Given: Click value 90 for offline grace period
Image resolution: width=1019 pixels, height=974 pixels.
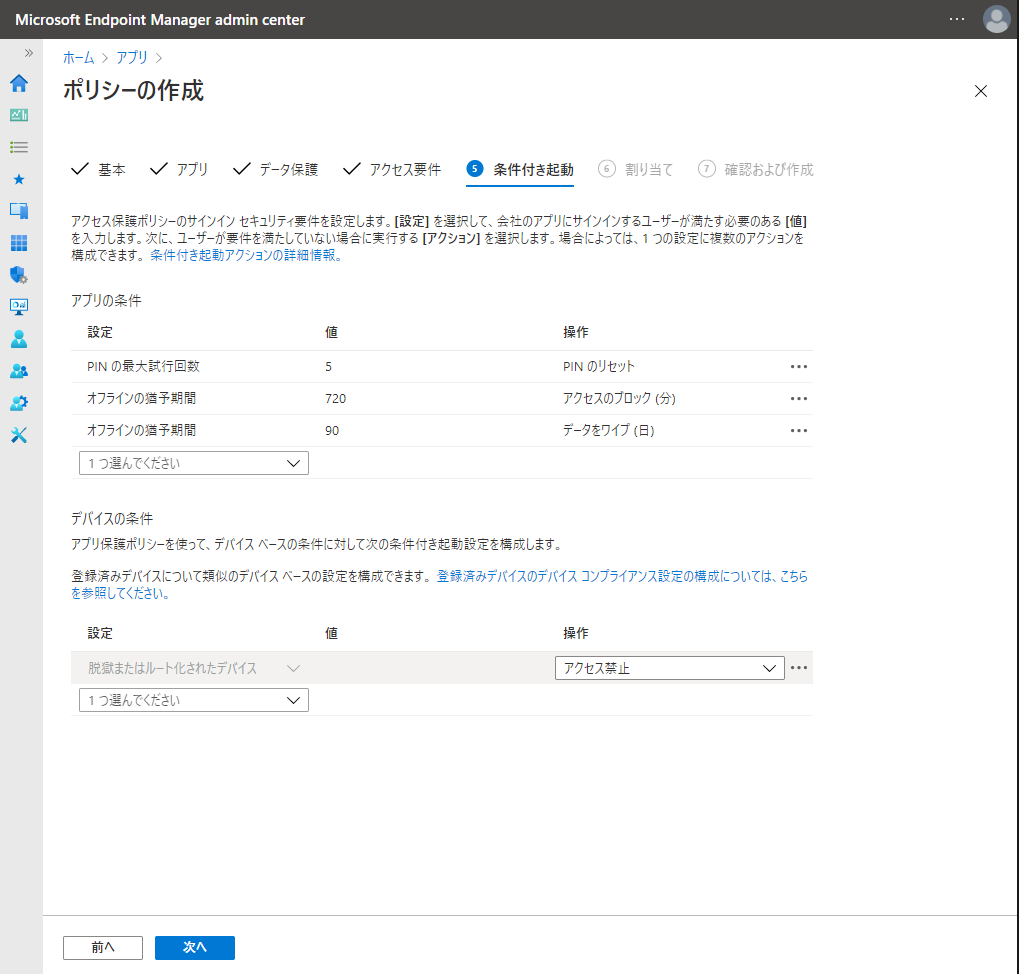Looking at the screenshot, I should [x=331, y=430].
